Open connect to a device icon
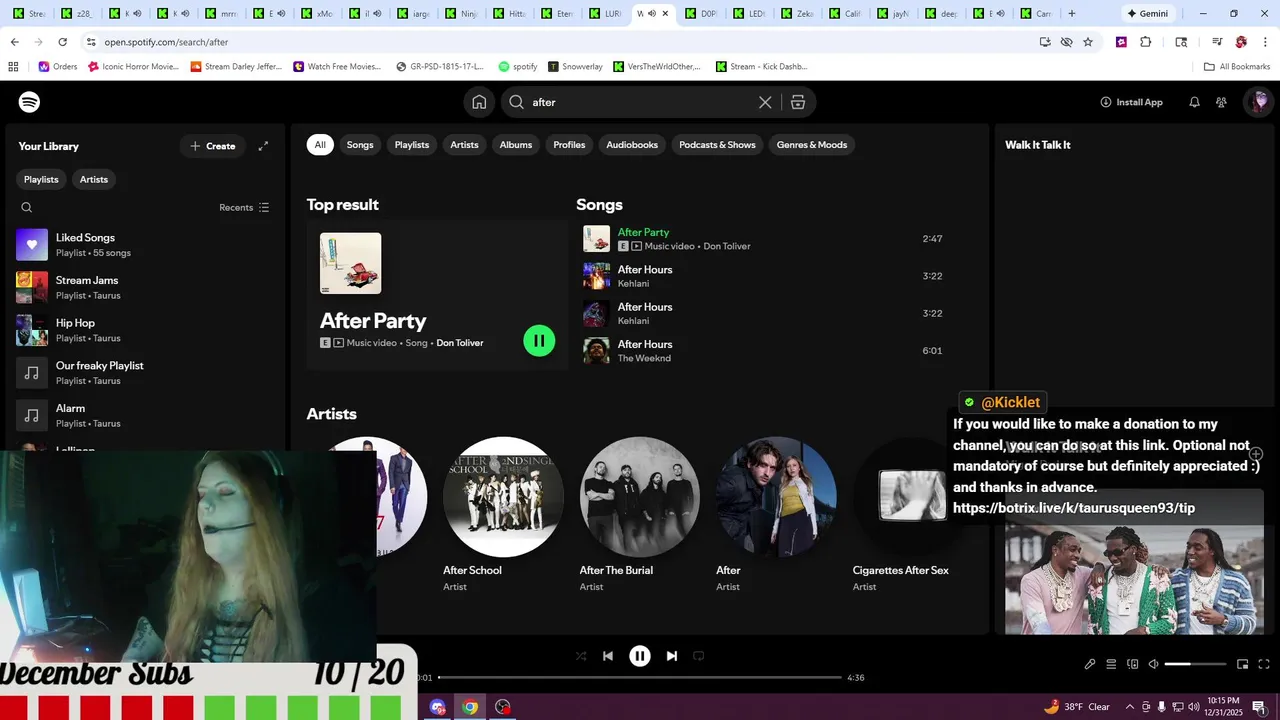This screenshot has height=720, width=1280. pyautogui.click(x=1133, y=664)
